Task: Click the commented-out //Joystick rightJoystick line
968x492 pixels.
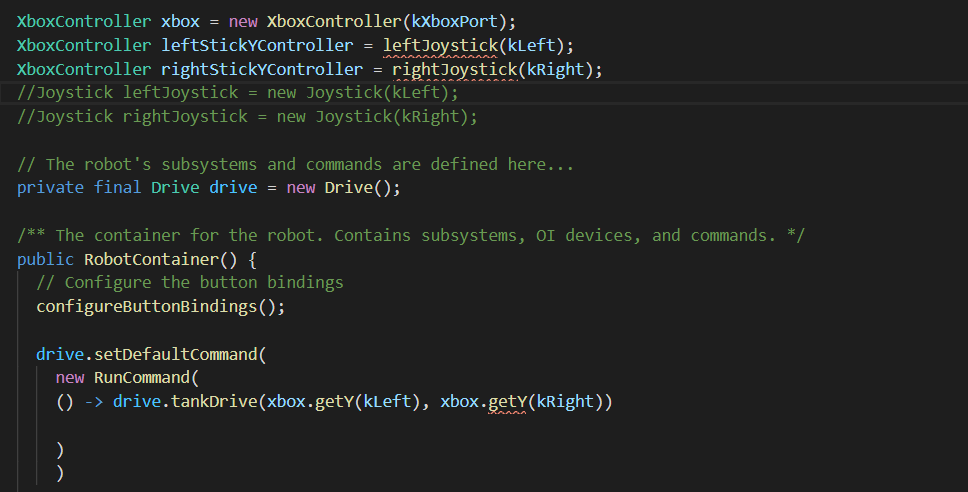Action: (247, 117)
